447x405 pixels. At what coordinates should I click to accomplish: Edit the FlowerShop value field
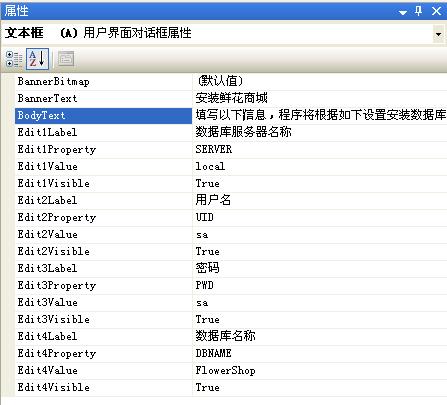[320, 370]
